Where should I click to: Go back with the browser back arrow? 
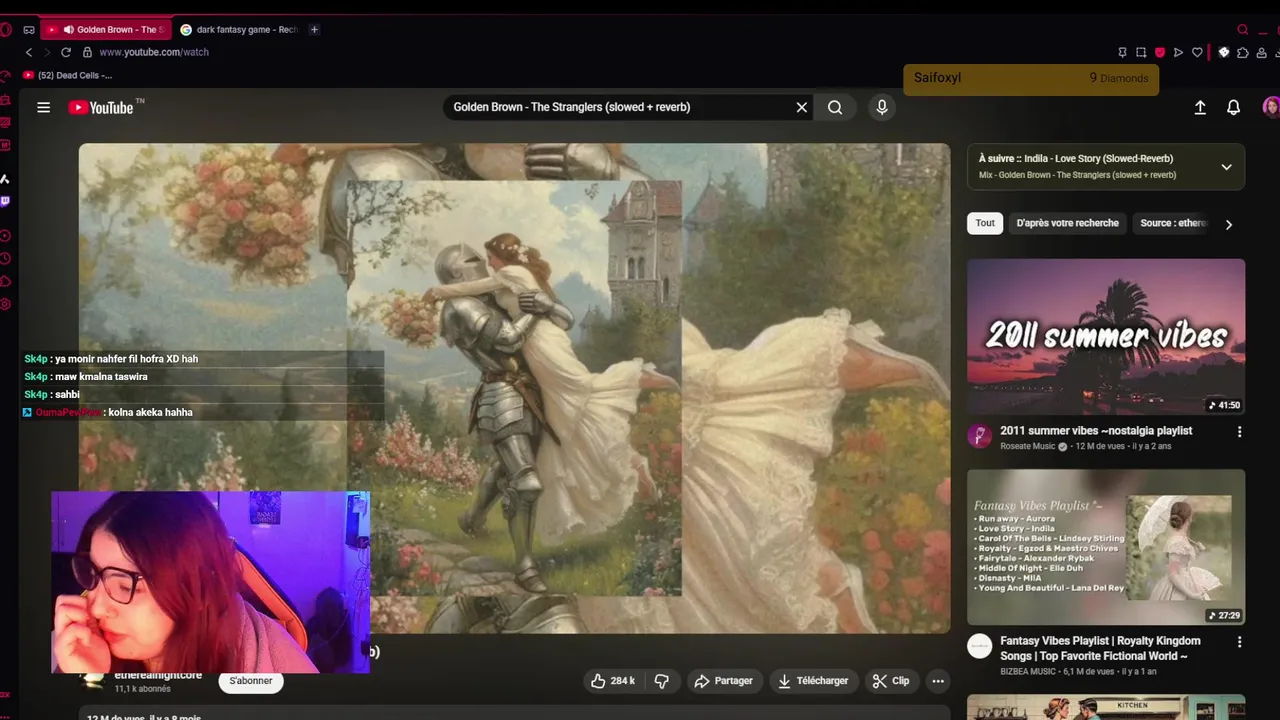pyautogui.click(x=29, y=52)
